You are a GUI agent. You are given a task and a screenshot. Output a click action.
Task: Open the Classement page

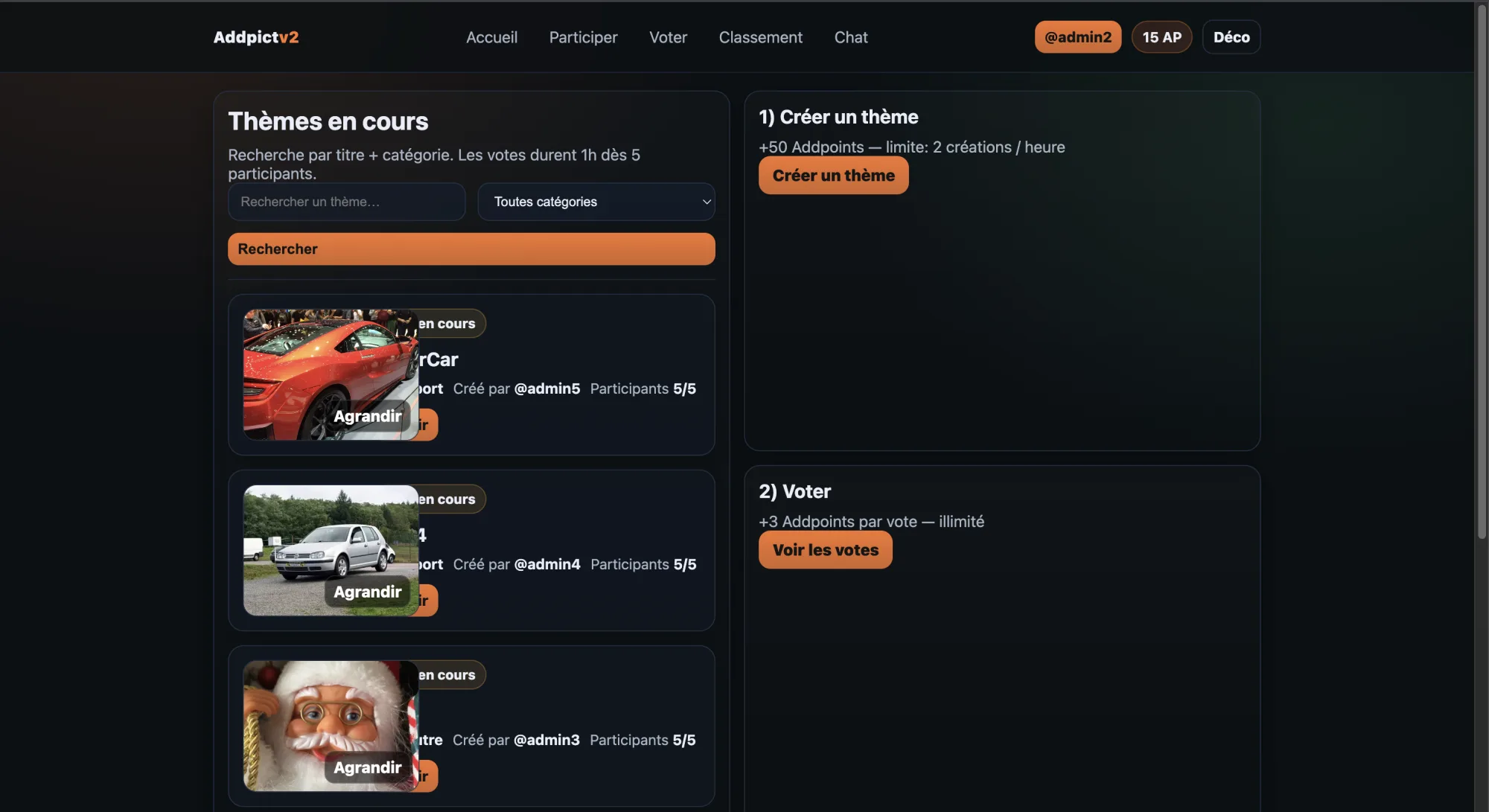760,37
